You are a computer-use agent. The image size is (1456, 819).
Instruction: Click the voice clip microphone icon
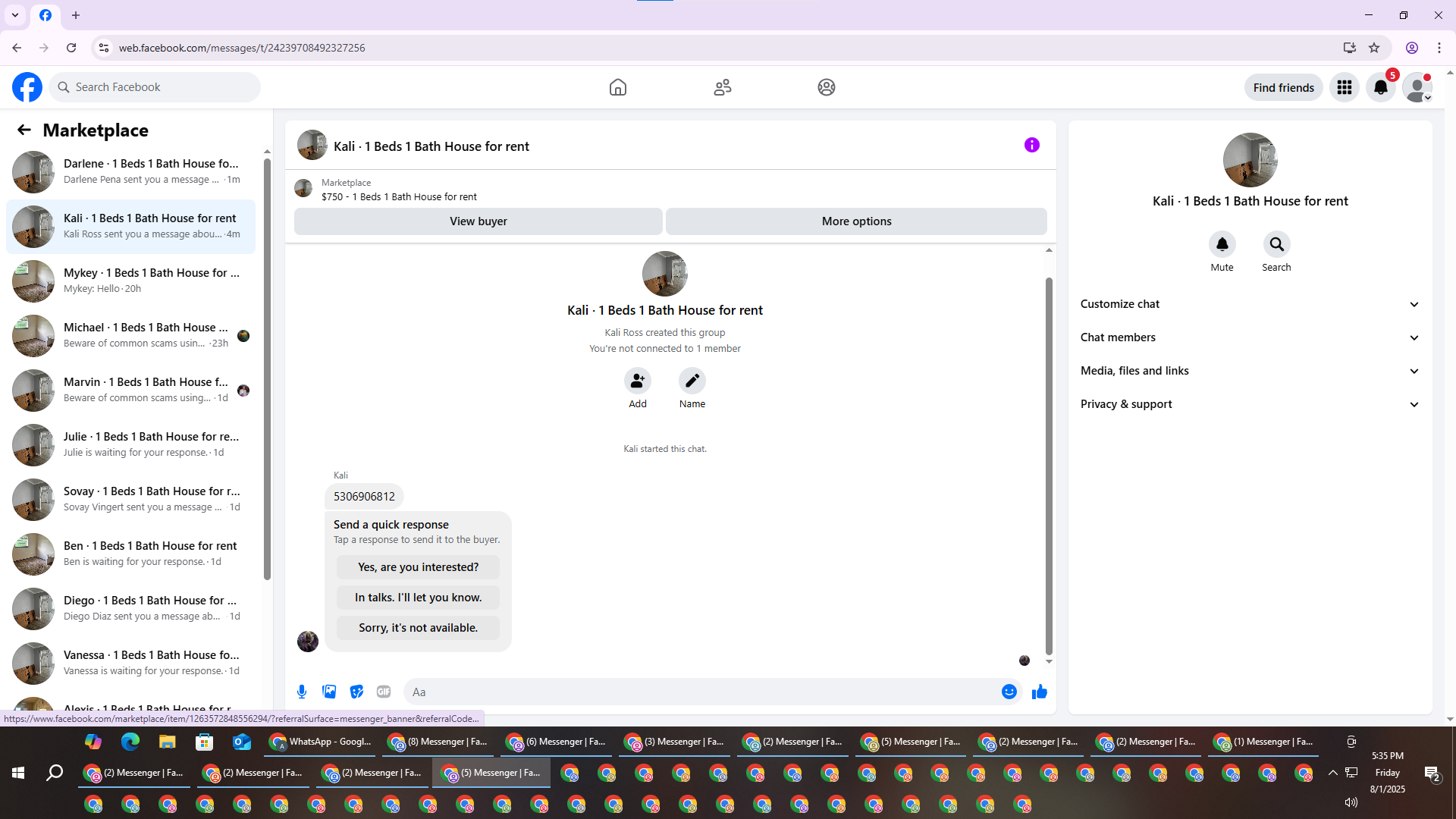(302, 692)
